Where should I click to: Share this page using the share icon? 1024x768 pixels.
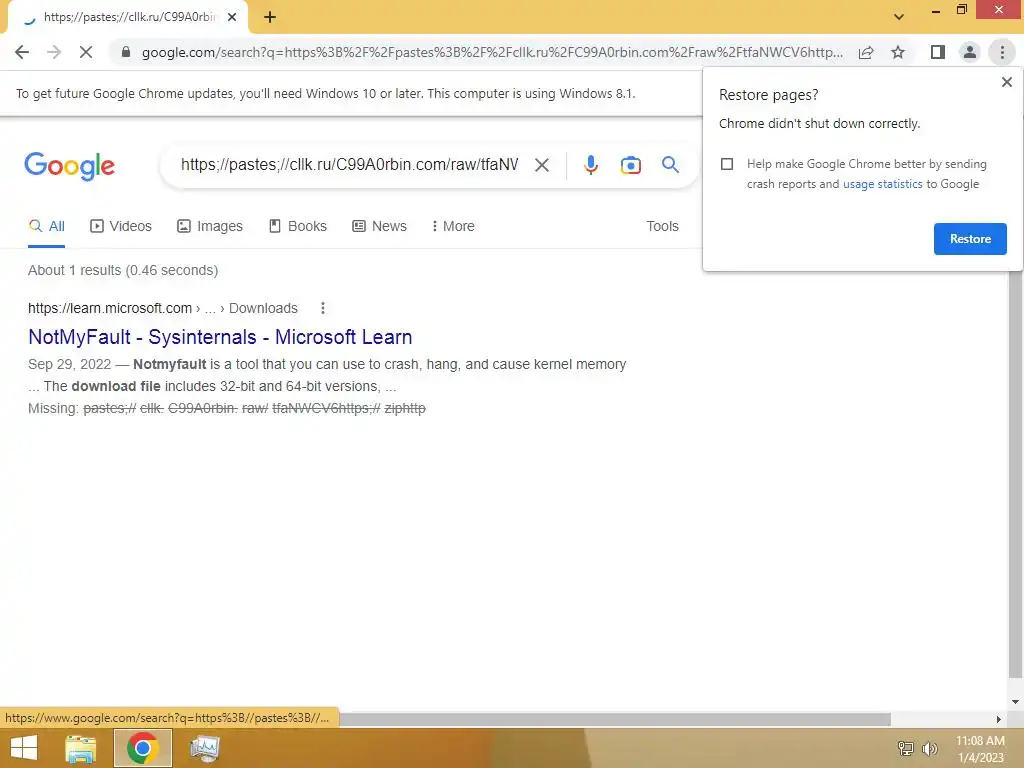point(866,52)
